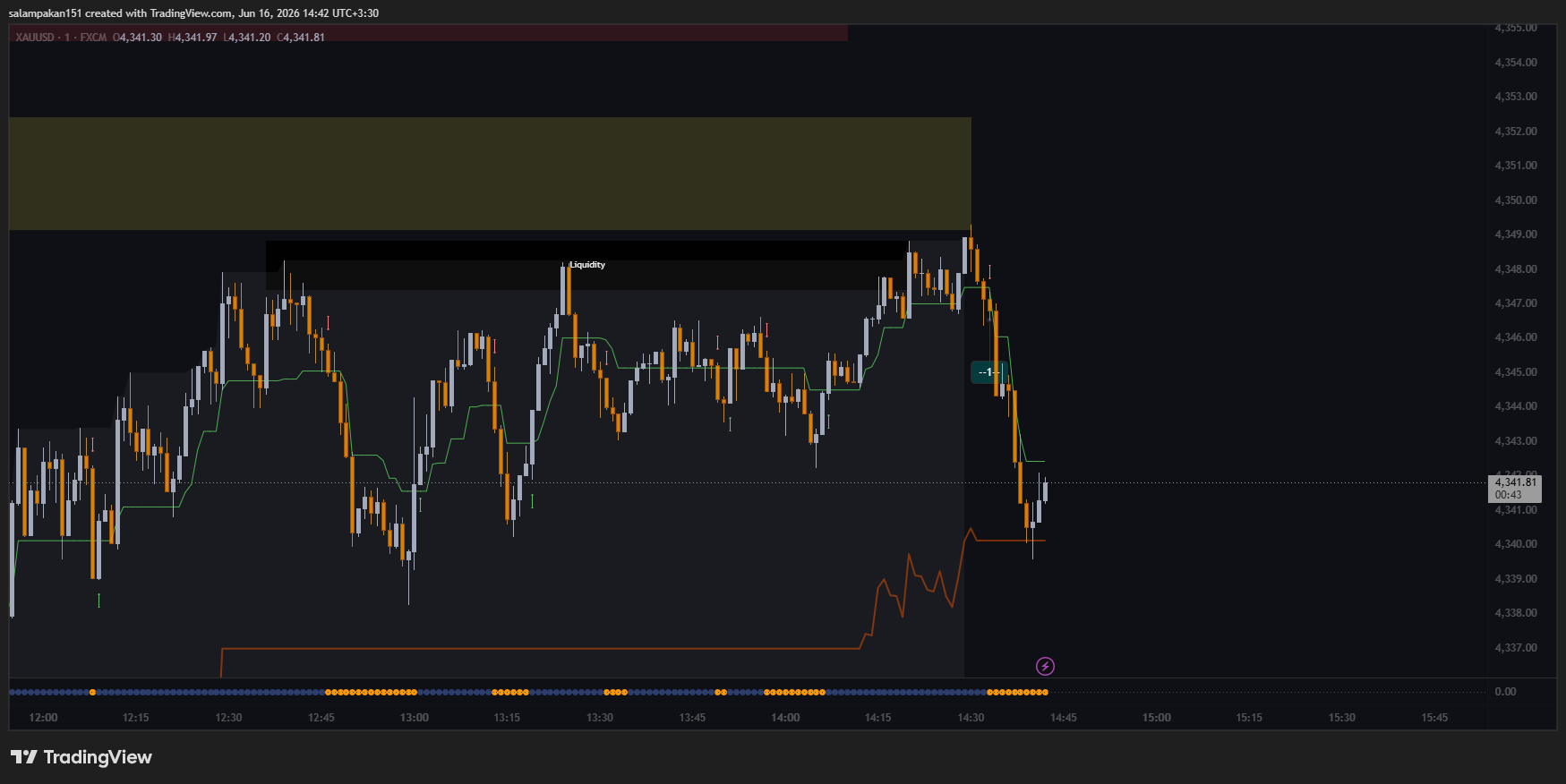Click the 12:45 time axis label

321,718
